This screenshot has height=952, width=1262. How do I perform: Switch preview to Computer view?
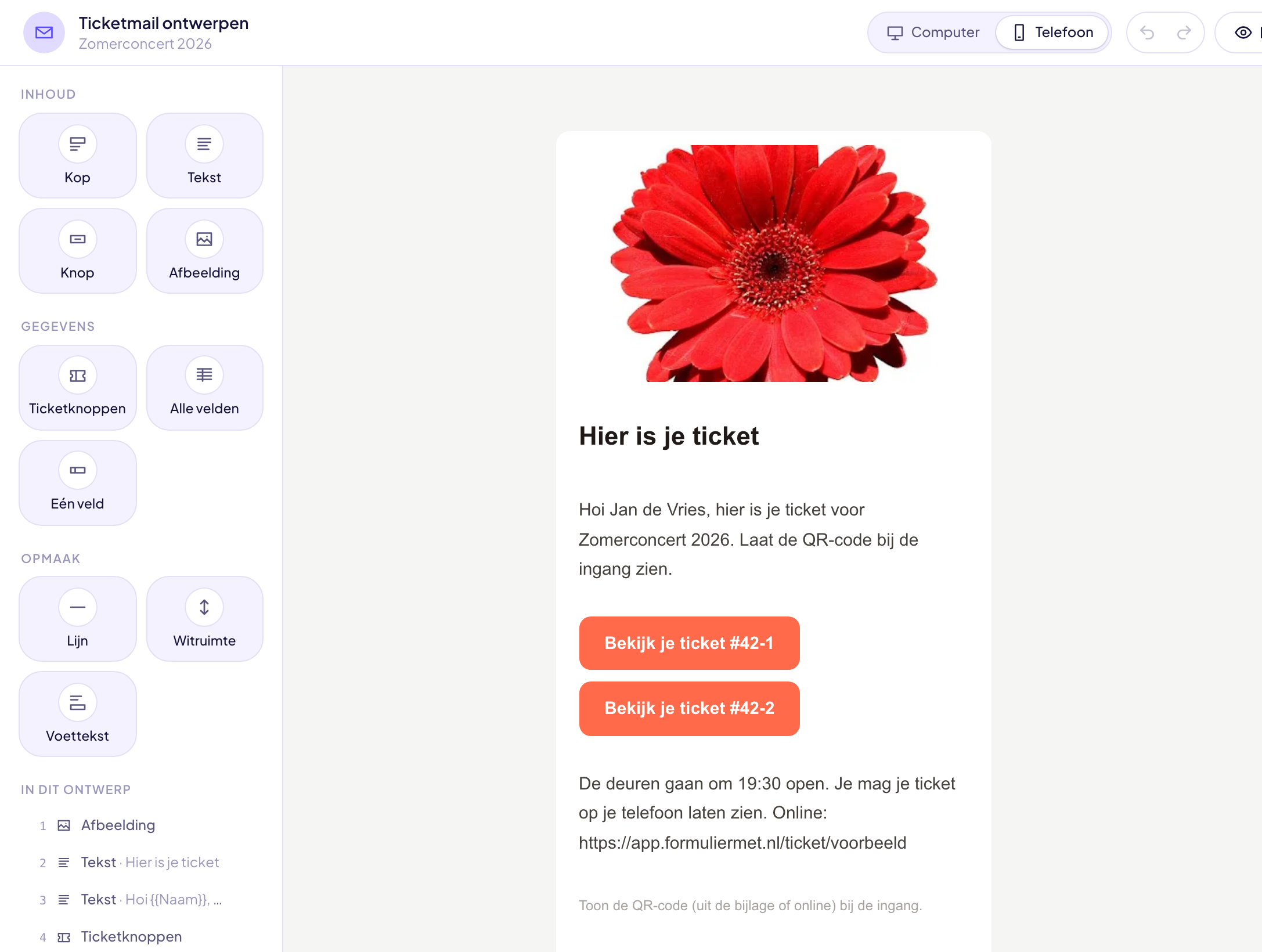pyautogui.click(x=933, y=33)
